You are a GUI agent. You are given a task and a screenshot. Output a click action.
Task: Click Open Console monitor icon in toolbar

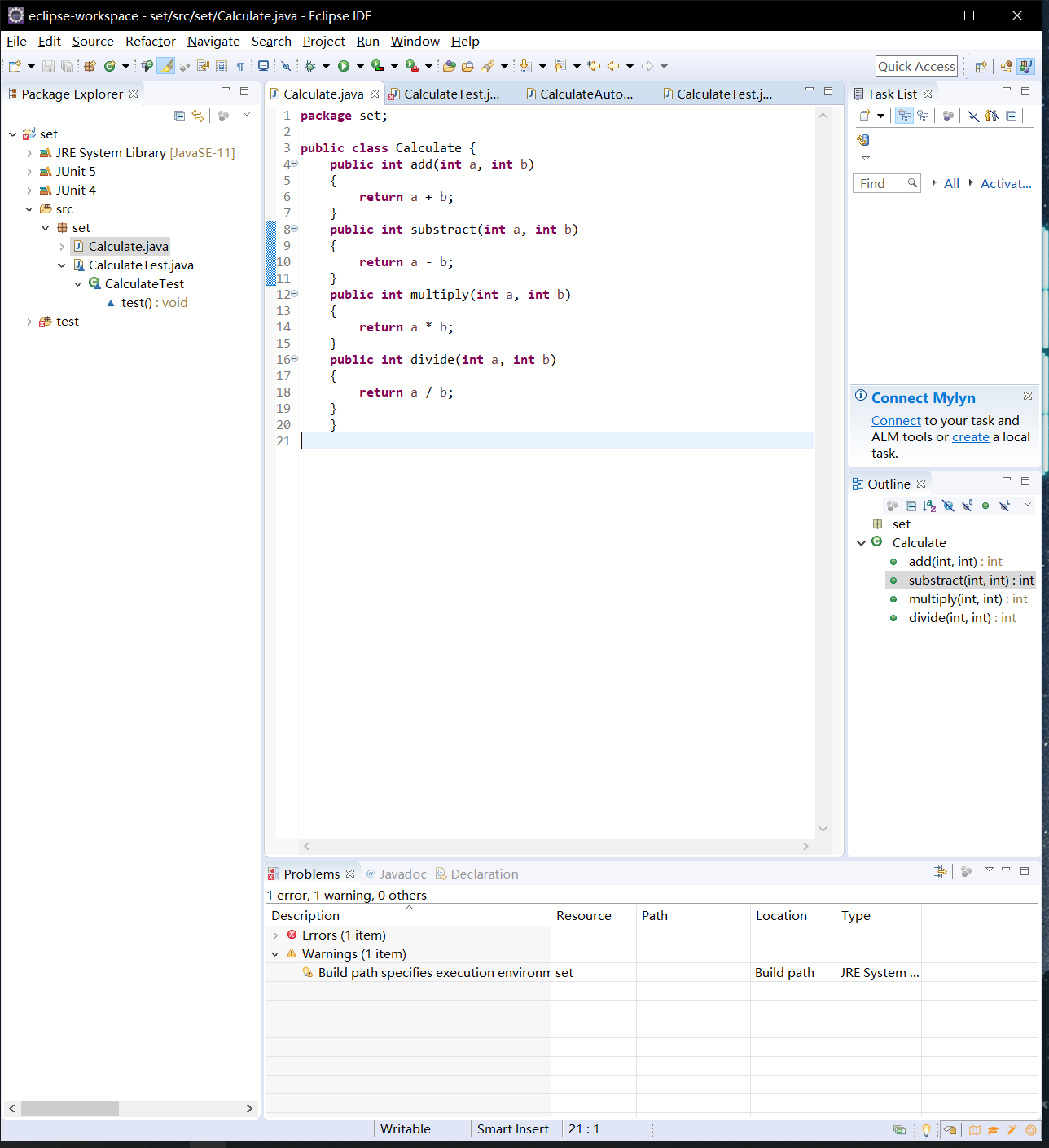click(263, 66)
